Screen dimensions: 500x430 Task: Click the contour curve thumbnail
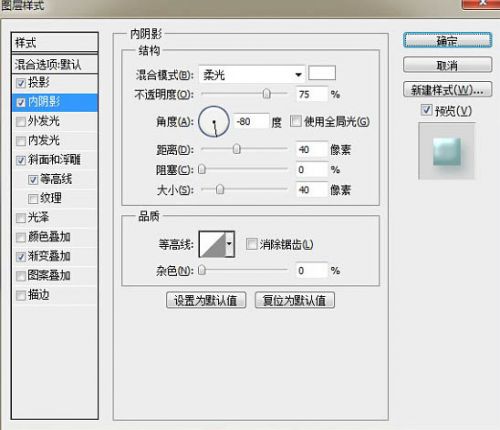coord(212,244)
